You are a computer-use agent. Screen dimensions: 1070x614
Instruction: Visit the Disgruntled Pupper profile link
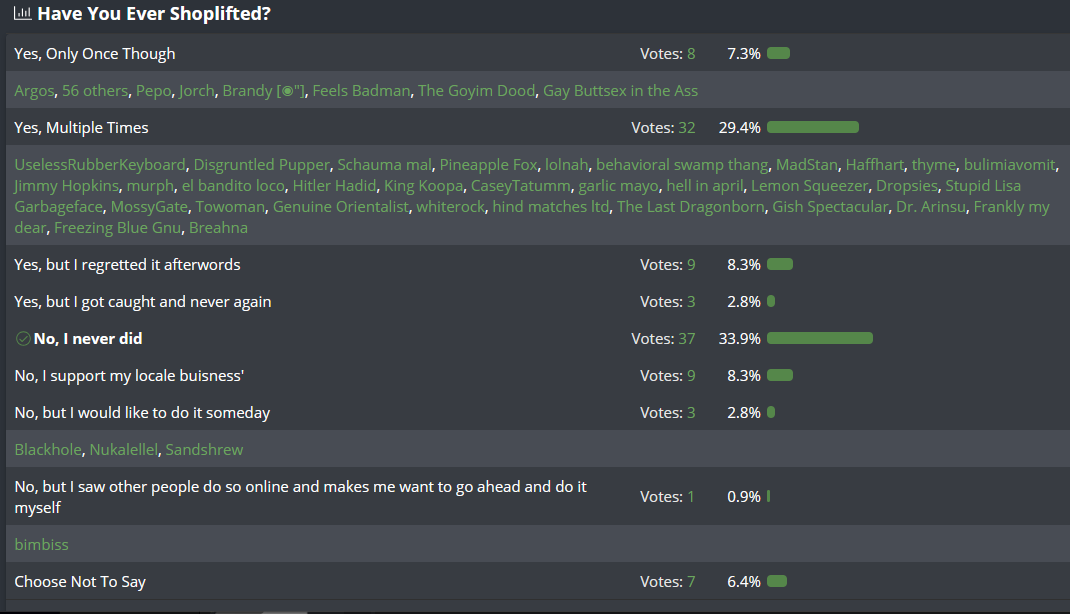pos(261,164)
